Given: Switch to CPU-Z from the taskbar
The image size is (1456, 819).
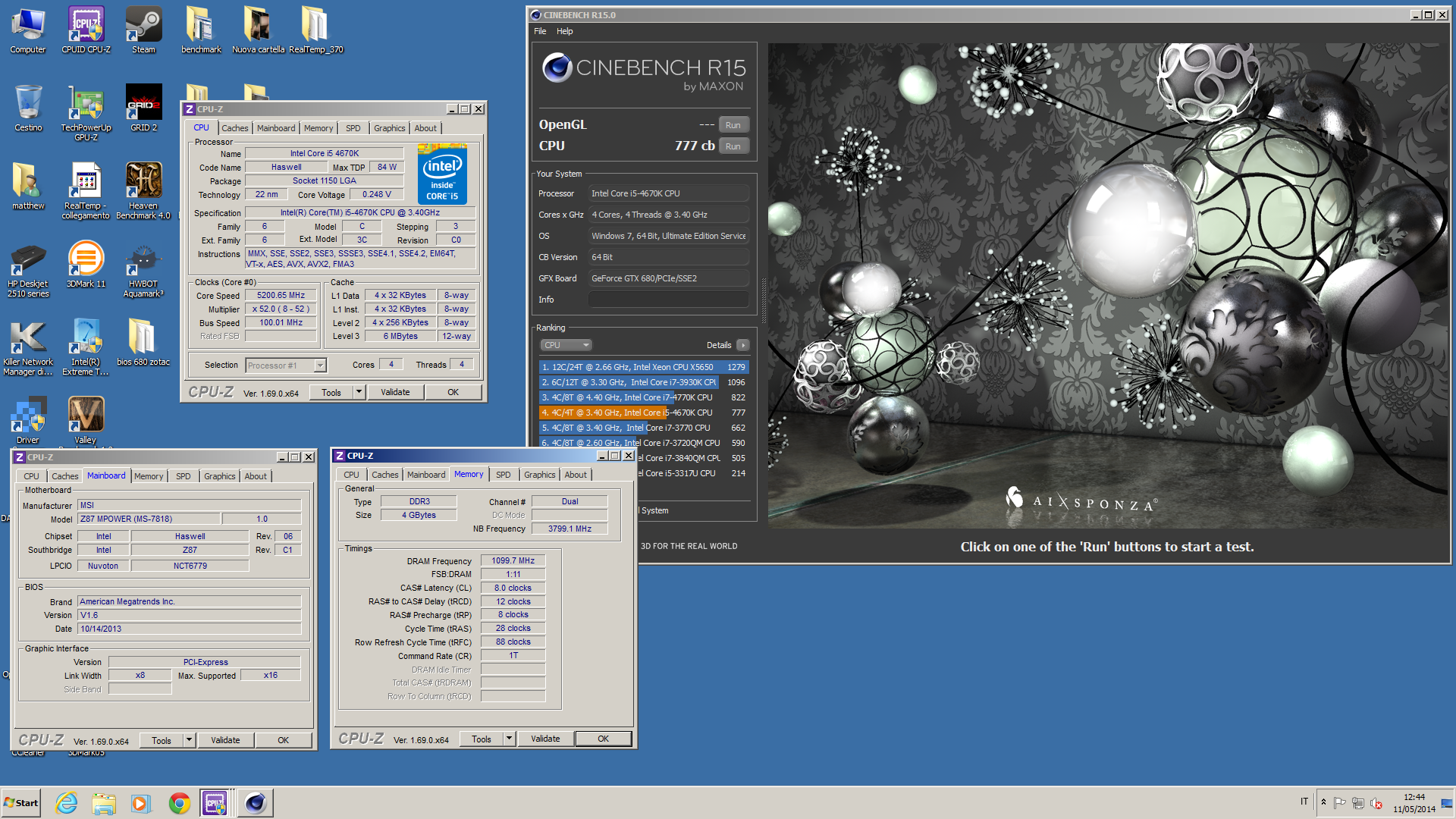Looking at the screenshot, I should 215,803.
